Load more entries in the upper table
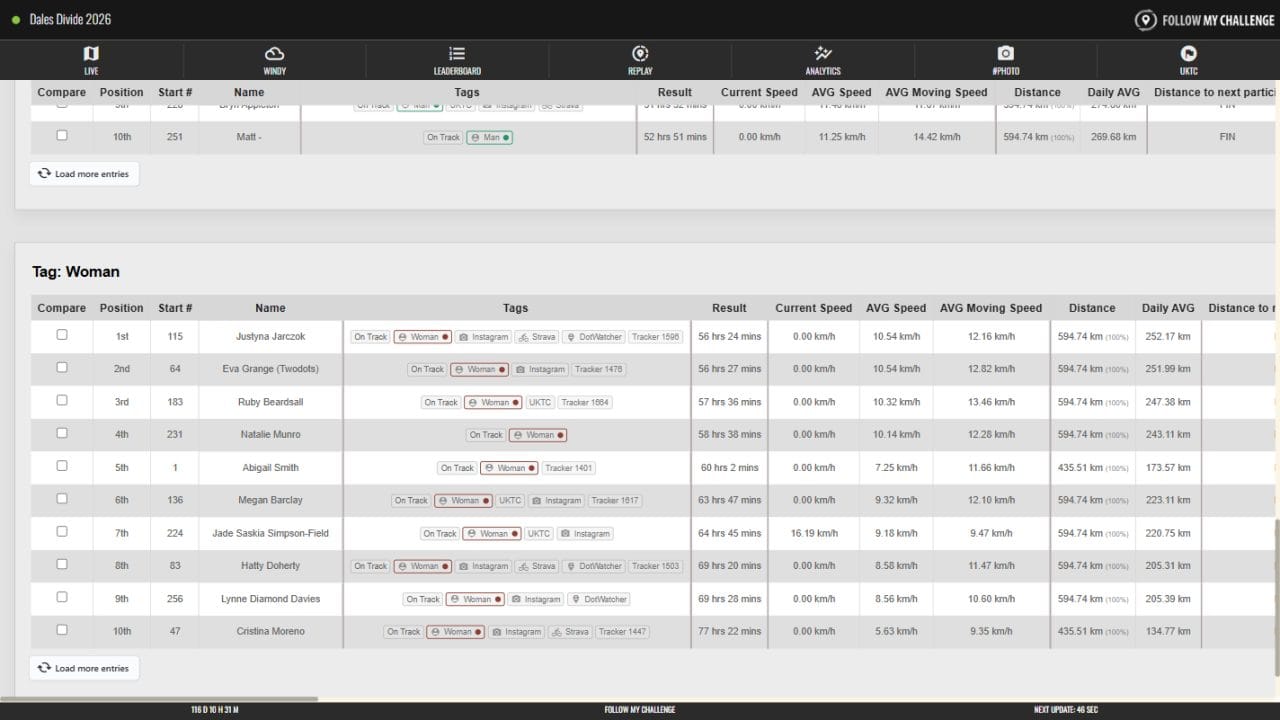Image resolution: width=1280 pixels, height=720 pixels. point(84,174)
